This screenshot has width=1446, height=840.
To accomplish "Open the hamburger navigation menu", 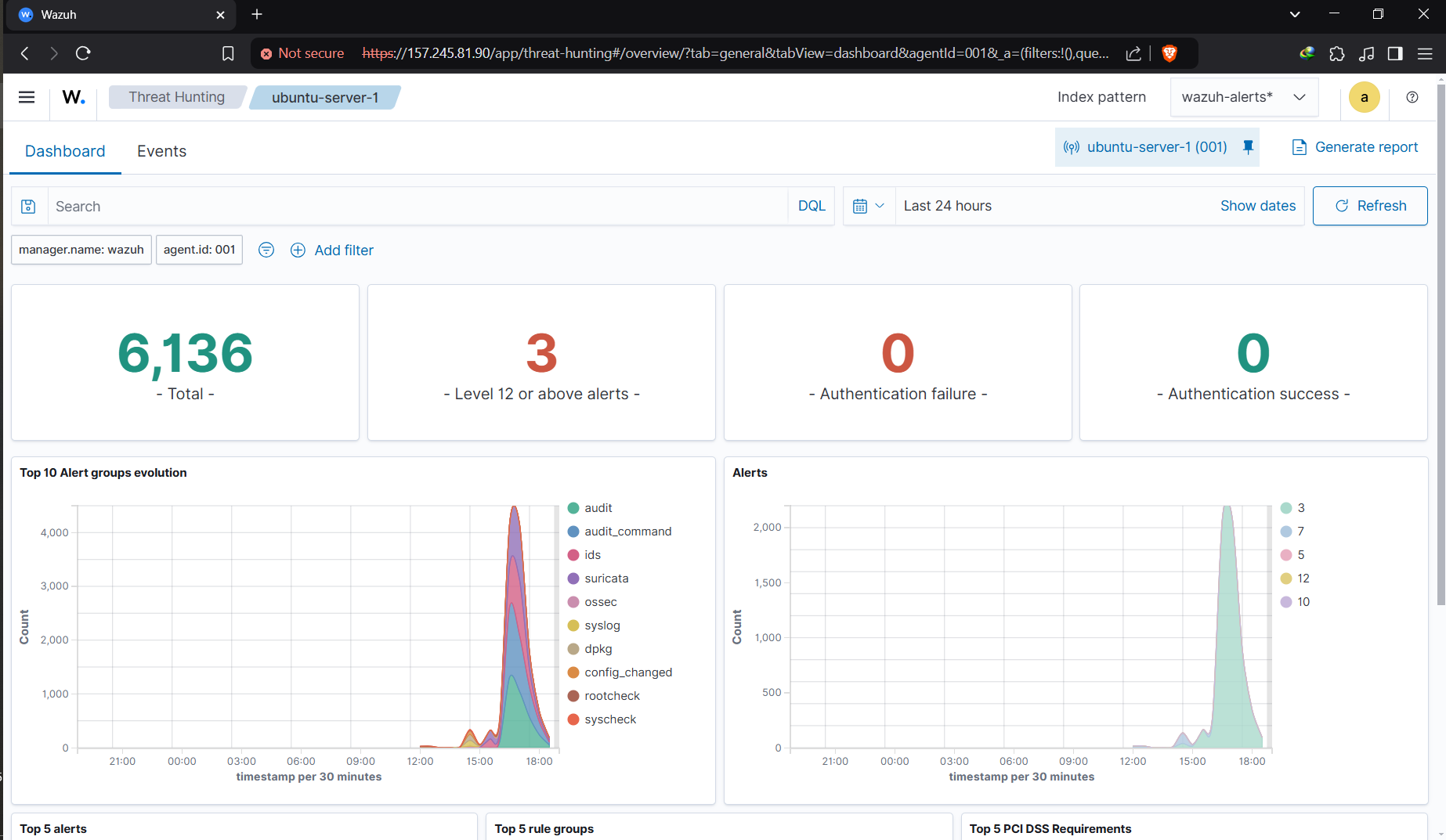I will 27,97.
